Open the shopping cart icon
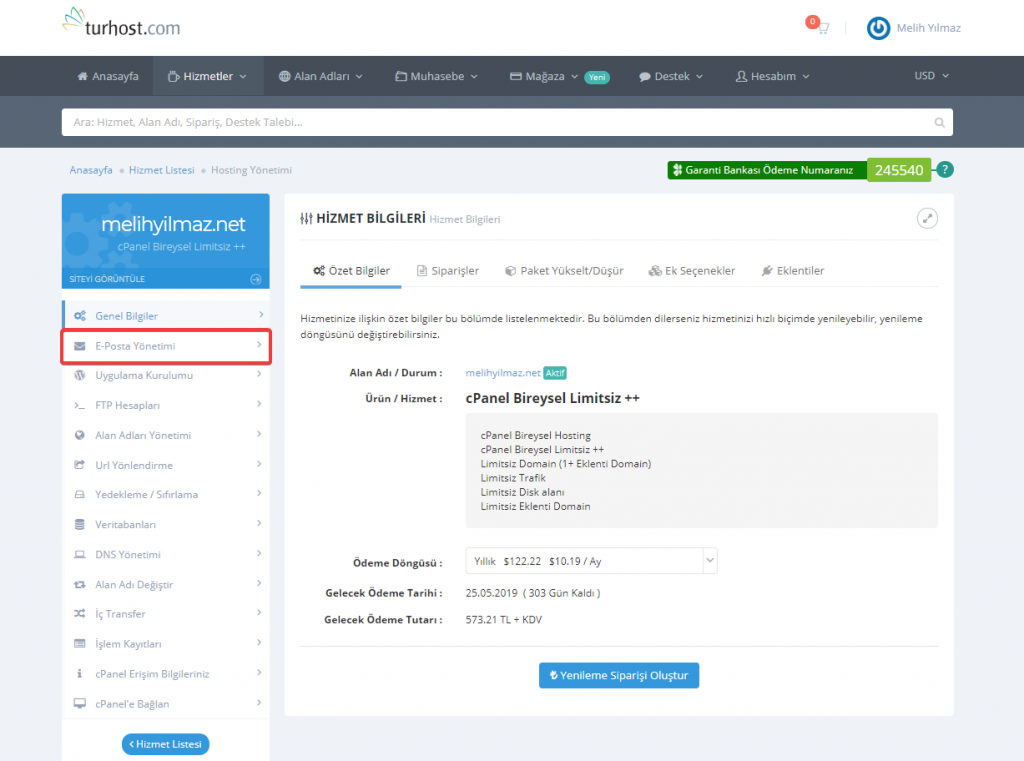Screen dimensions: 1024x761 pyautogui.click(x=820, y=28)
